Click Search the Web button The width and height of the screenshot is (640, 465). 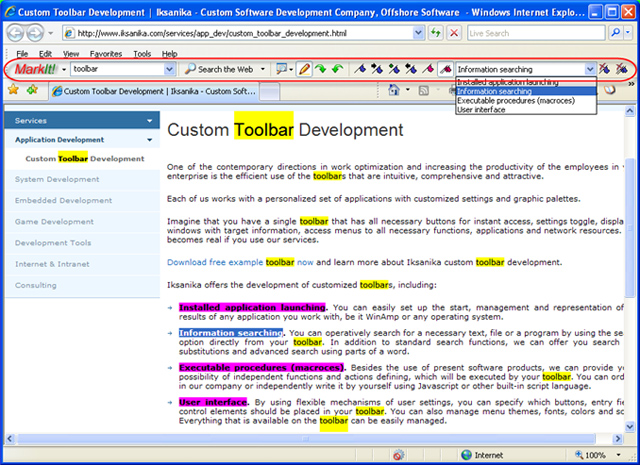[x=219, y=69]
